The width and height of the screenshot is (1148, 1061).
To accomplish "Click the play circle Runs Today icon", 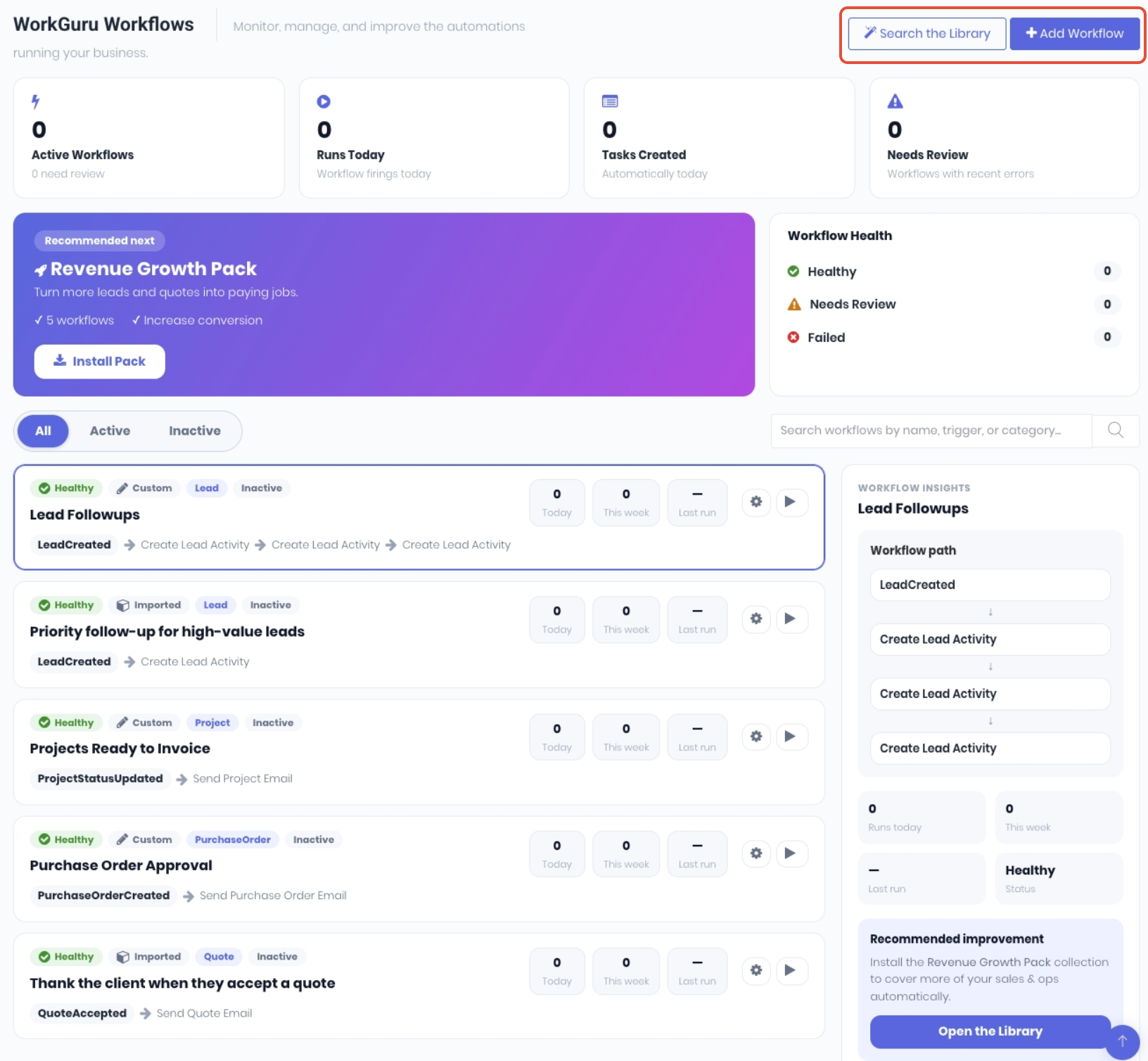I will click(x=324, y=101).
